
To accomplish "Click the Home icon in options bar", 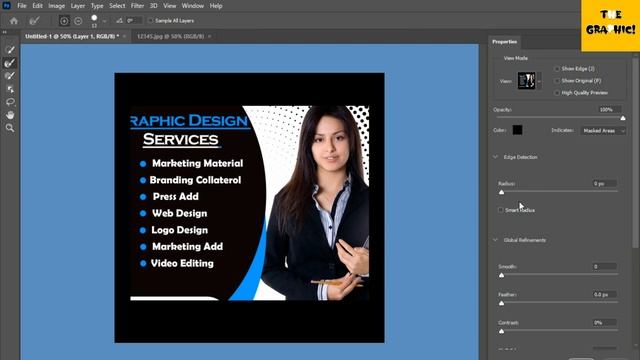I will 14,21.
